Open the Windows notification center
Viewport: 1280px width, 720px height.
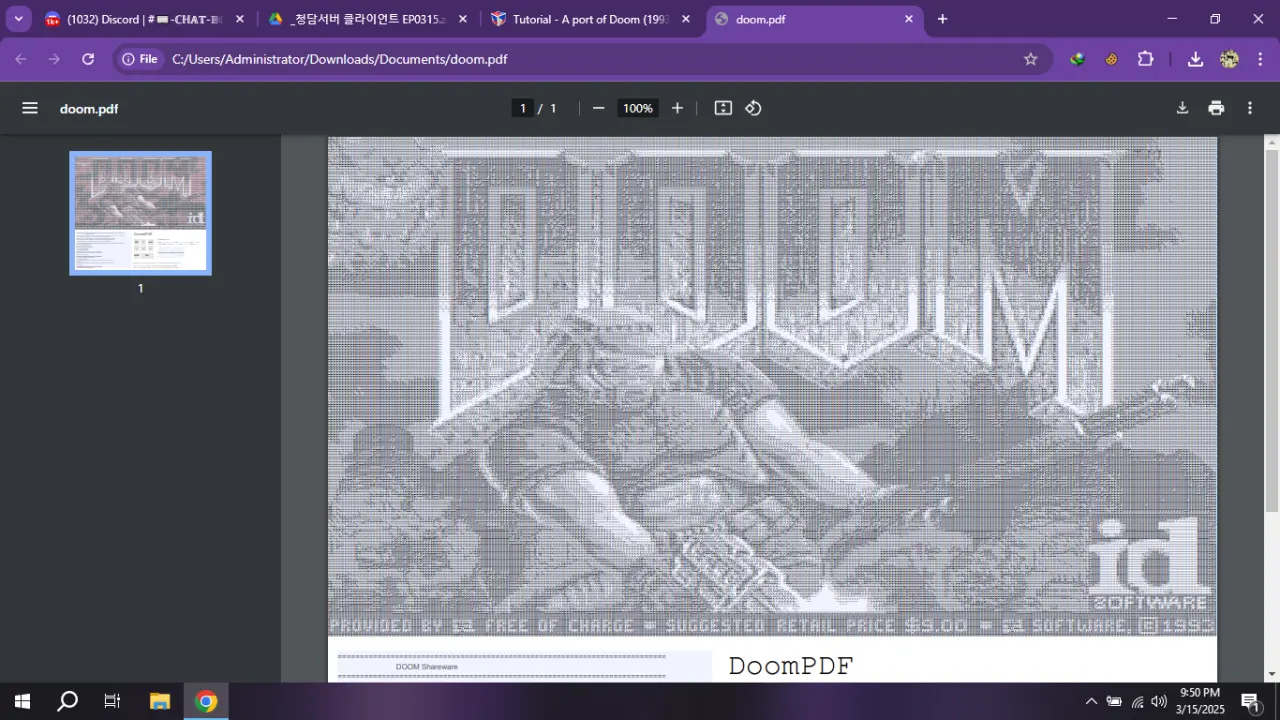click(1250, 701)
